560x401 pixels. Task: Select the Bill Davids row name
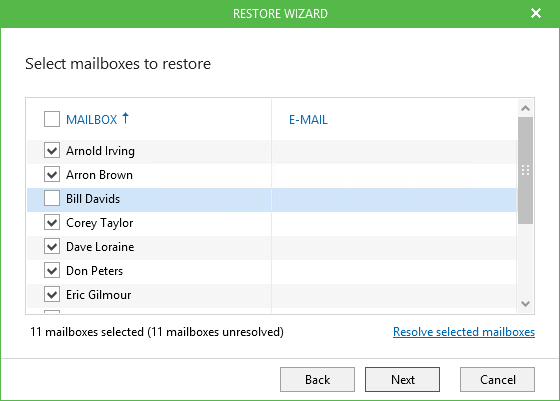[x=93, y=199]
